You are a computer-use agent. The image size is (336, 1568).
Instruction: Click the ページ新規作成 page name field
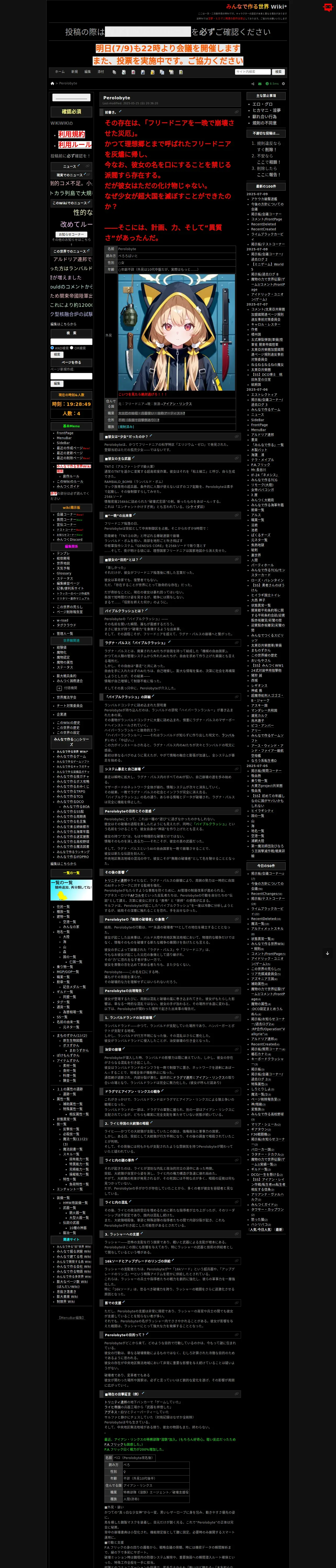(x=71, y=376)
